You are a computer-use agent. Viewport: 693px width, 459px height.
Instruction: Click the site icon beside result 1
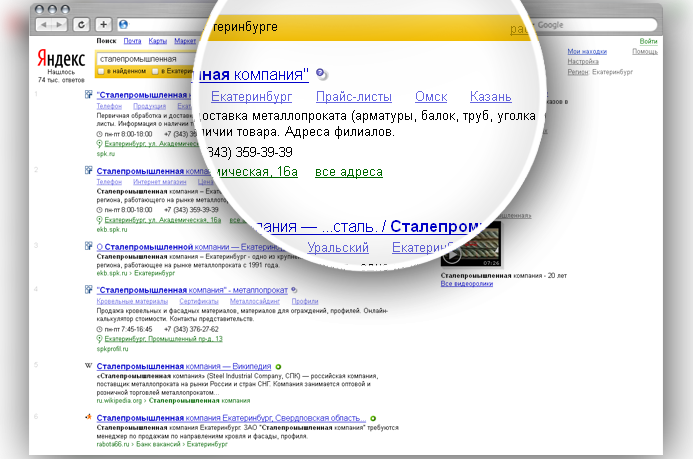89,95
